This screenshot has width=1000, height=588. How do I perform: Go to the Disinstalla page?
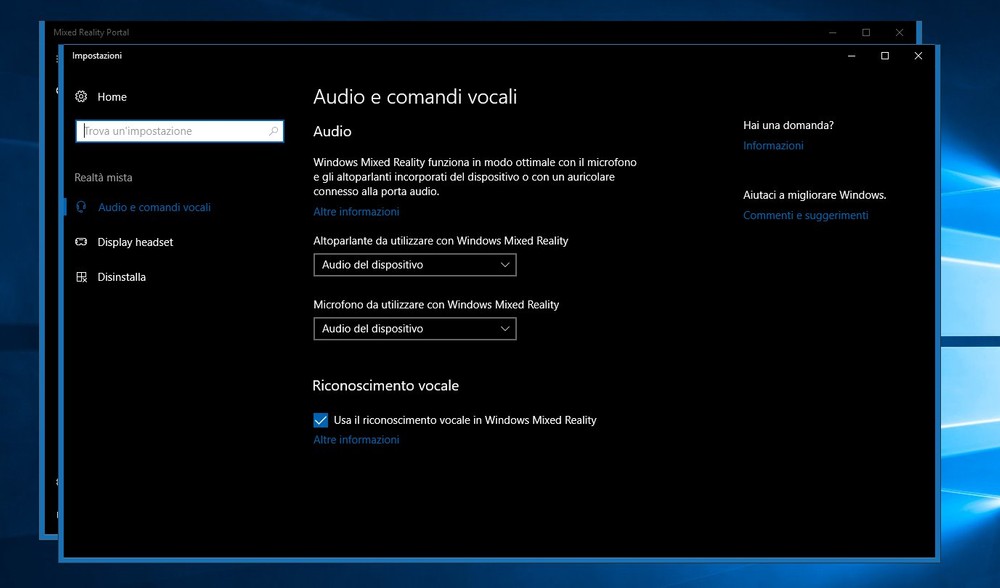(x=122, y=277)
